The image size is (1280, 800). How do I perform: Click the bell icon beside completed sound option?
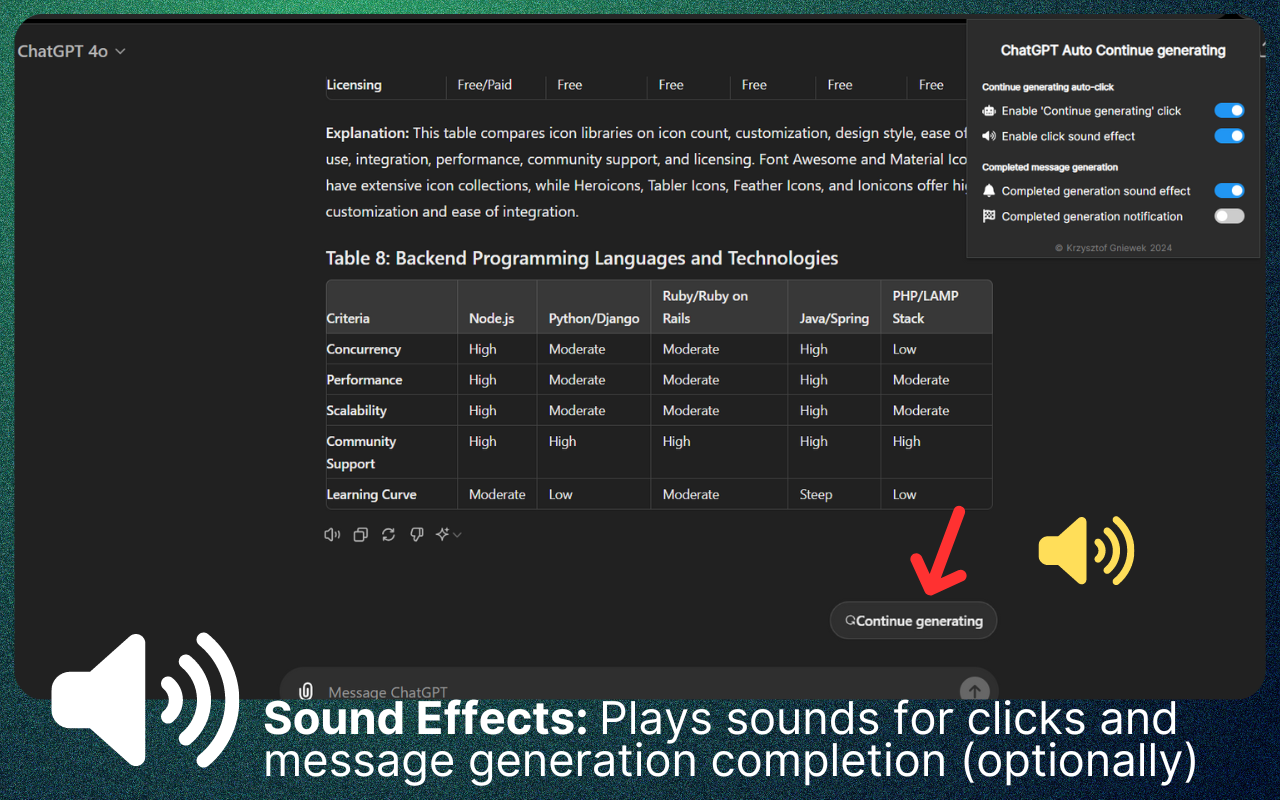coord(989,190)
